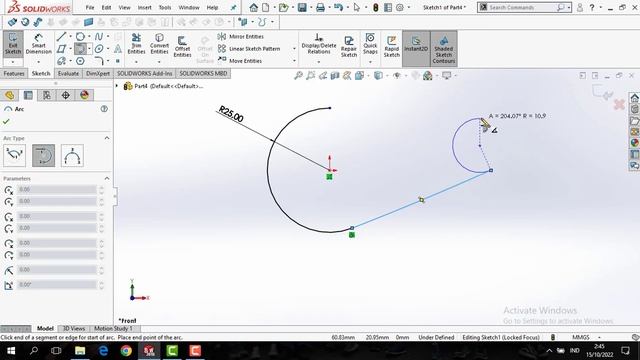The image size is (640, 360).
Task: Click Move Entities
Action: [240, 61]
